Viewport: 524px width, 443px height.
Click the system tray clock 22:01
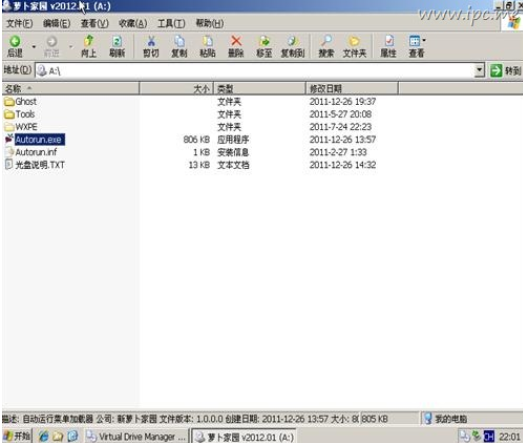[510, 436]
